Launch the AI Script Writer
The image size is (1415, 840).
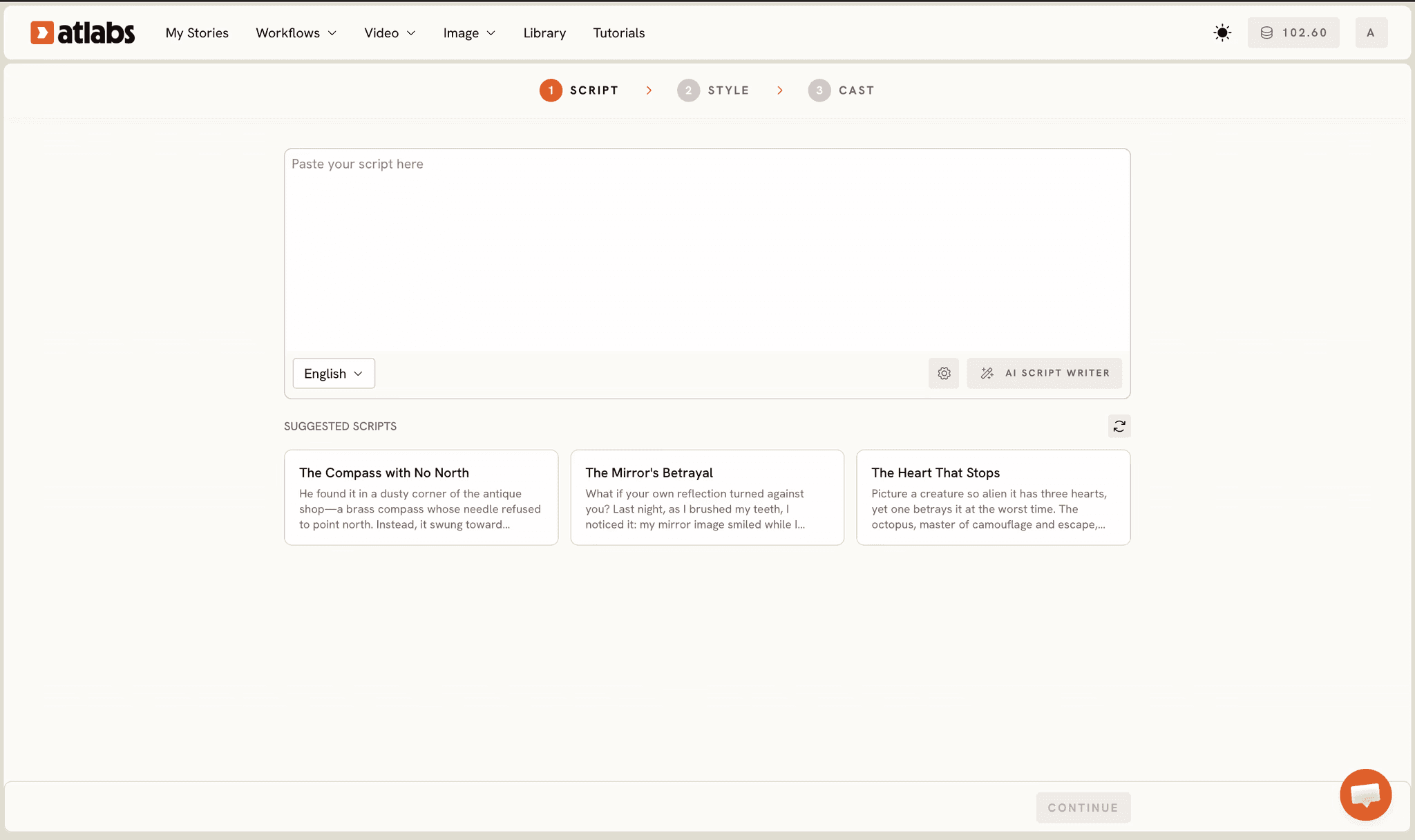(x=1044, y=373)
